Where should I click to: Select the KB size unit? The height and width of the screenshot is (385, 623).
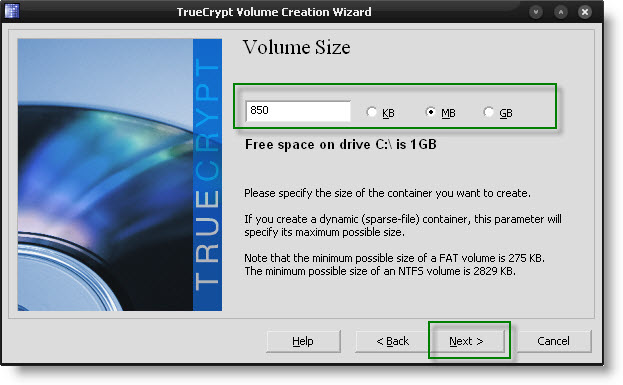pyautogui.click(x=380, y=113)
